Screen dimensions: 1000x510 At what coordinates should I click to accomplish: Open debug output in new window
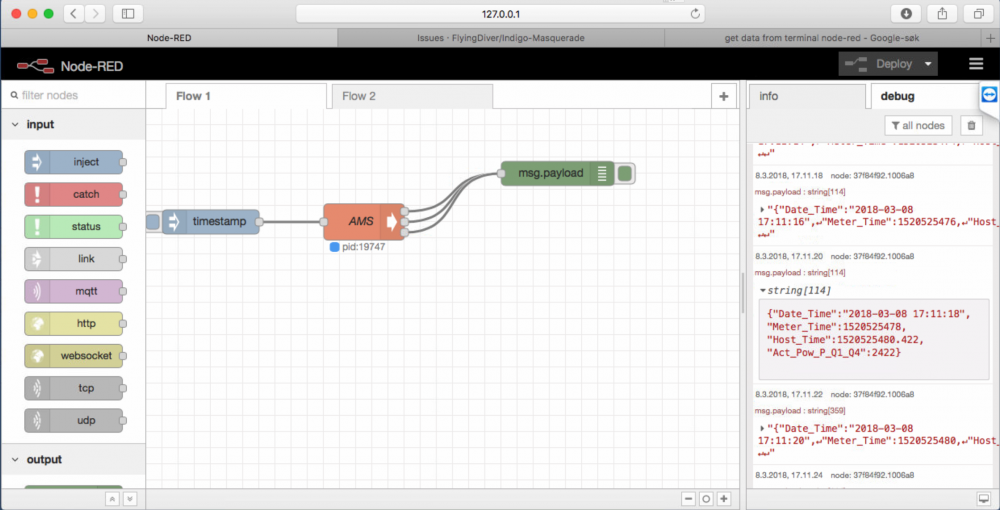click(983, 499)
